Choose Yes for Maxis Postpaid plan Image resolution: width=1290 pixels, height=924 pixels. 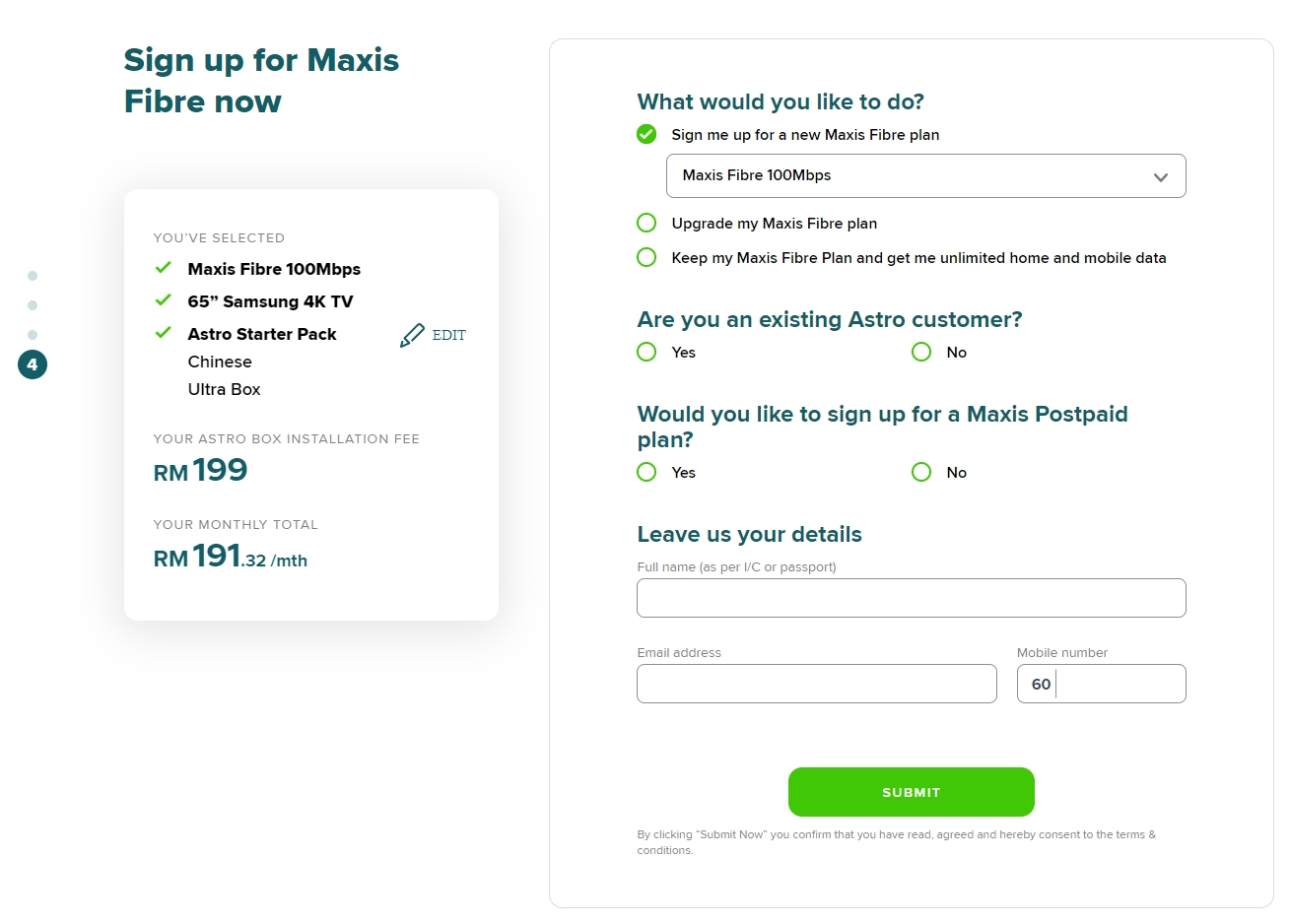pyautogui.click(x=646, y=472)
